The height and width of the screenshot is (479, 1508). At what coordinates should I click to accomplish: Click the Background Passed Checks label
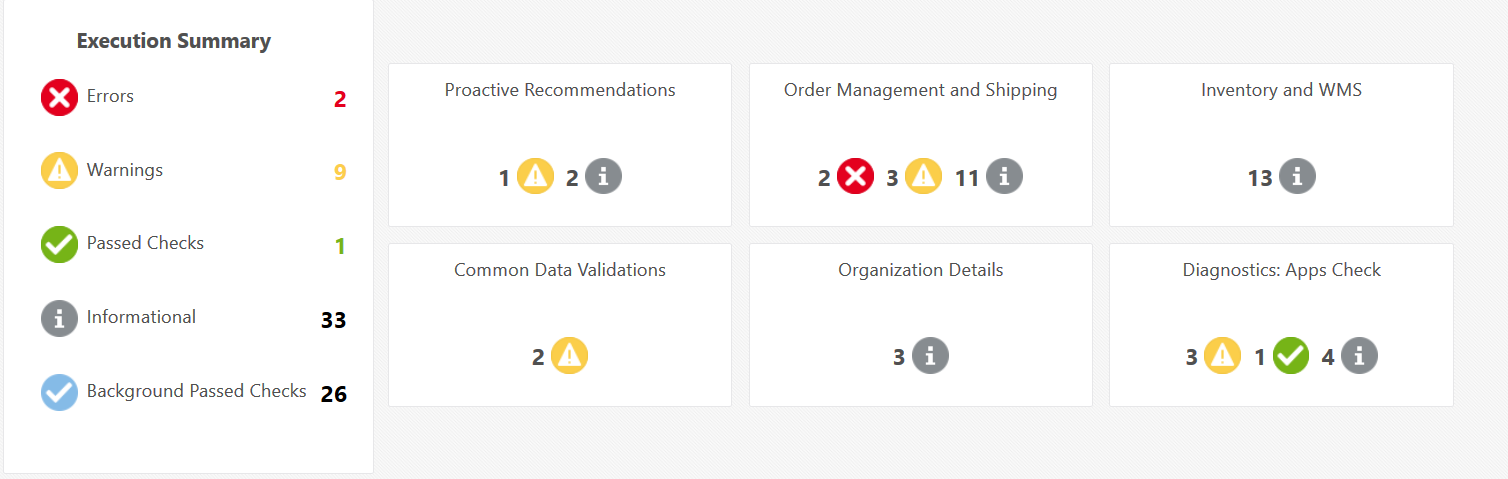(x=196, y=391)
